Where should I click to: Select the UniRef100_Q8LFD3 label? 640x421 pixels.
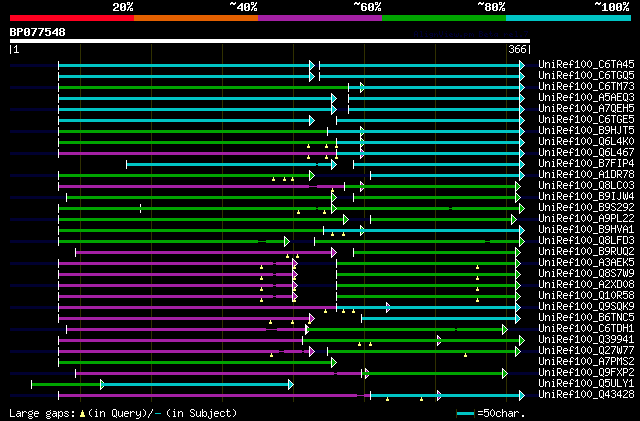(x=586, y=241)
